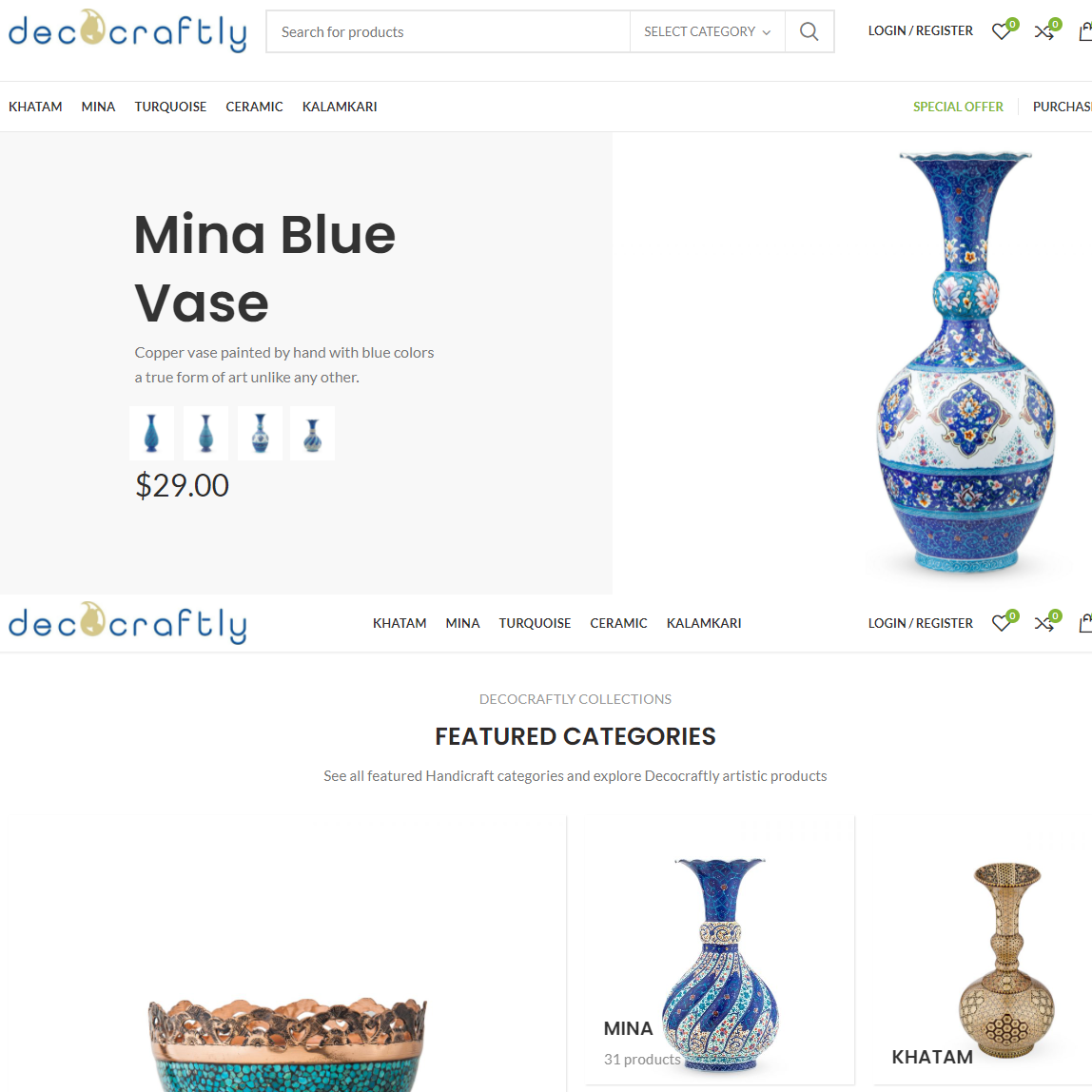Click Login / Register in top header

pyautogui.click(x=920, y=30)
